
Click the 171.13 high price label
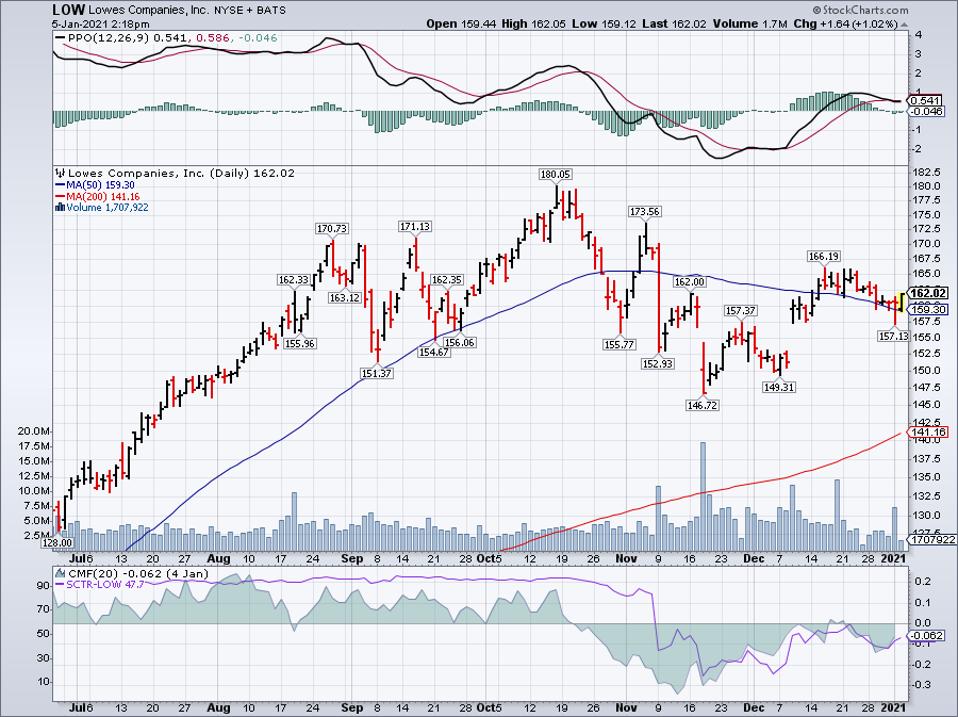[415, 226]
